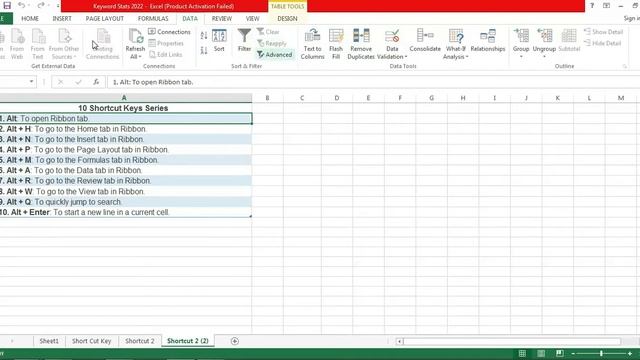Switch to VIEW ribbon tab
This screenshot has height=360, width=640.
[x=252, y=19]
